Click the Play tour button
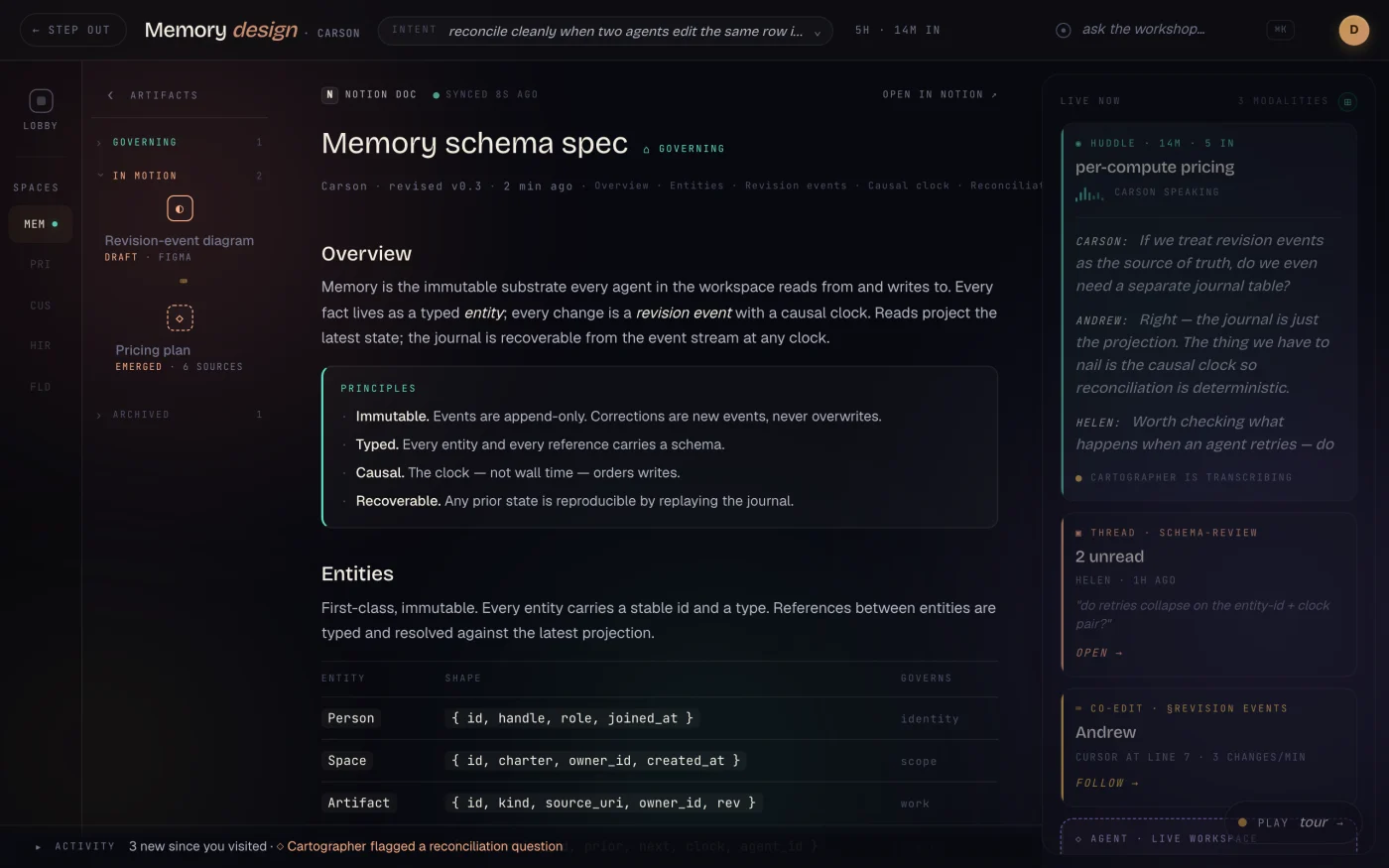The height and width of the screenshot is (868, 1389). pyautogui.click(x=1293, y=822)
